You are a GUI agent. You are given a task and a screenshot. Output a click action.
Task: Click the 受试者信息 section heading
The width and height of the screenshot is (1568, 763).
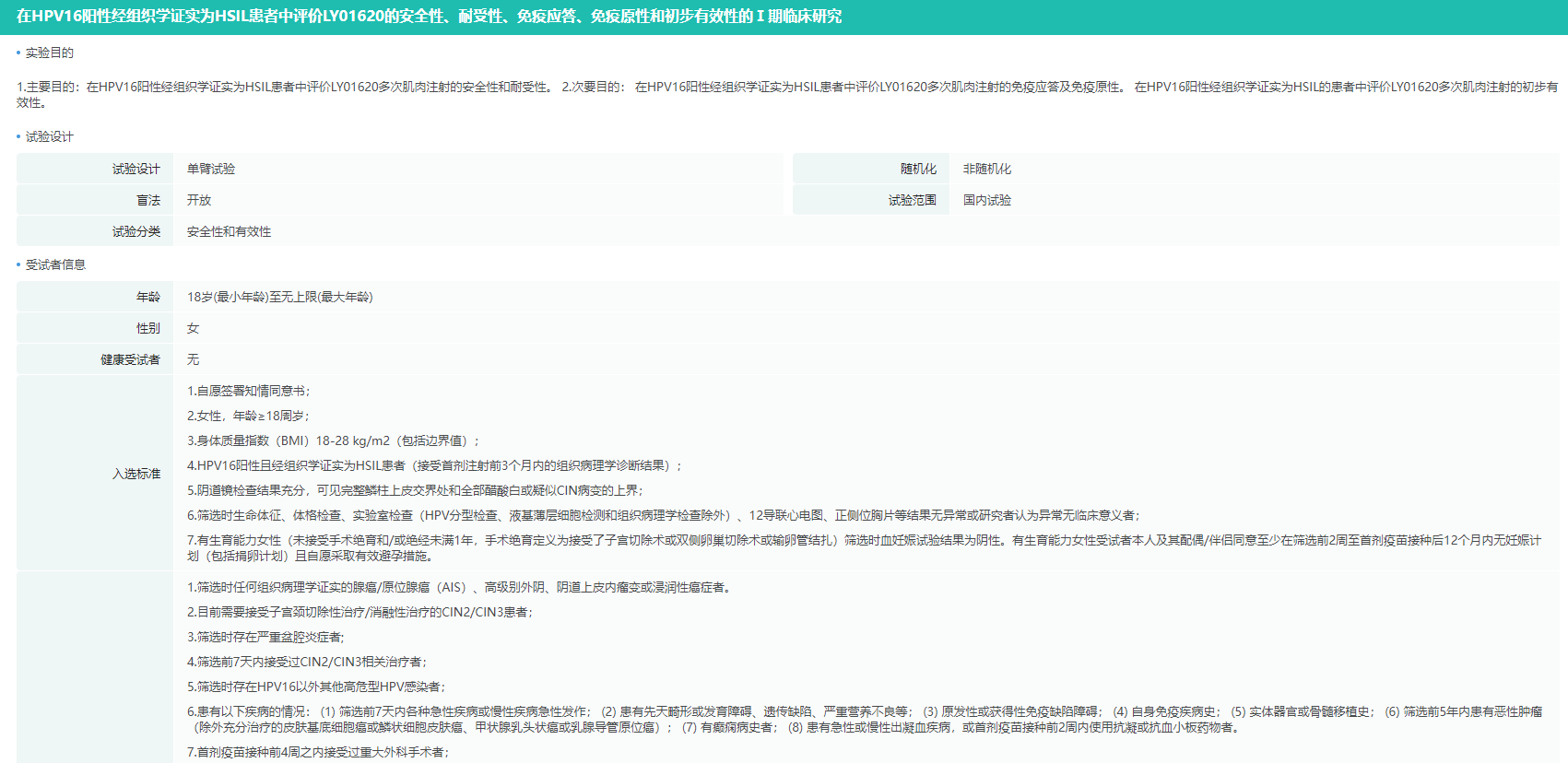click(55, 265)
